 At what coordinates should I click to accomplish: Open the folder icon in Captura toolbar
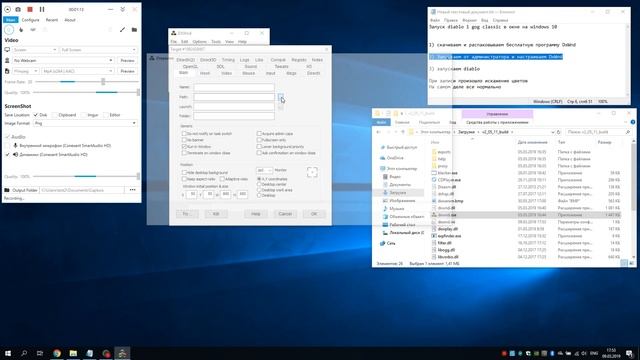pos(134,30)
